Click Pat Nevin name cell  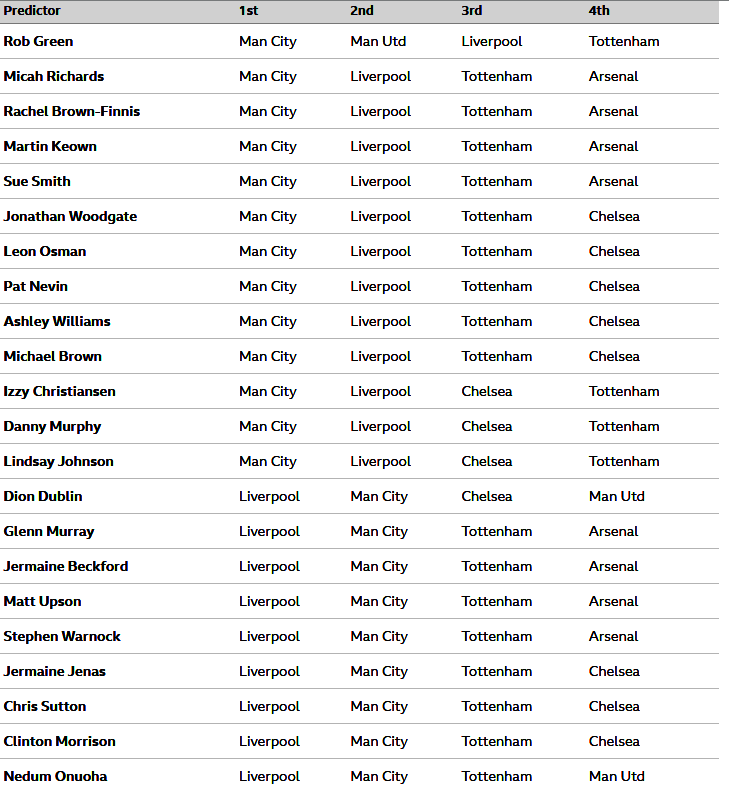[35, 286]
